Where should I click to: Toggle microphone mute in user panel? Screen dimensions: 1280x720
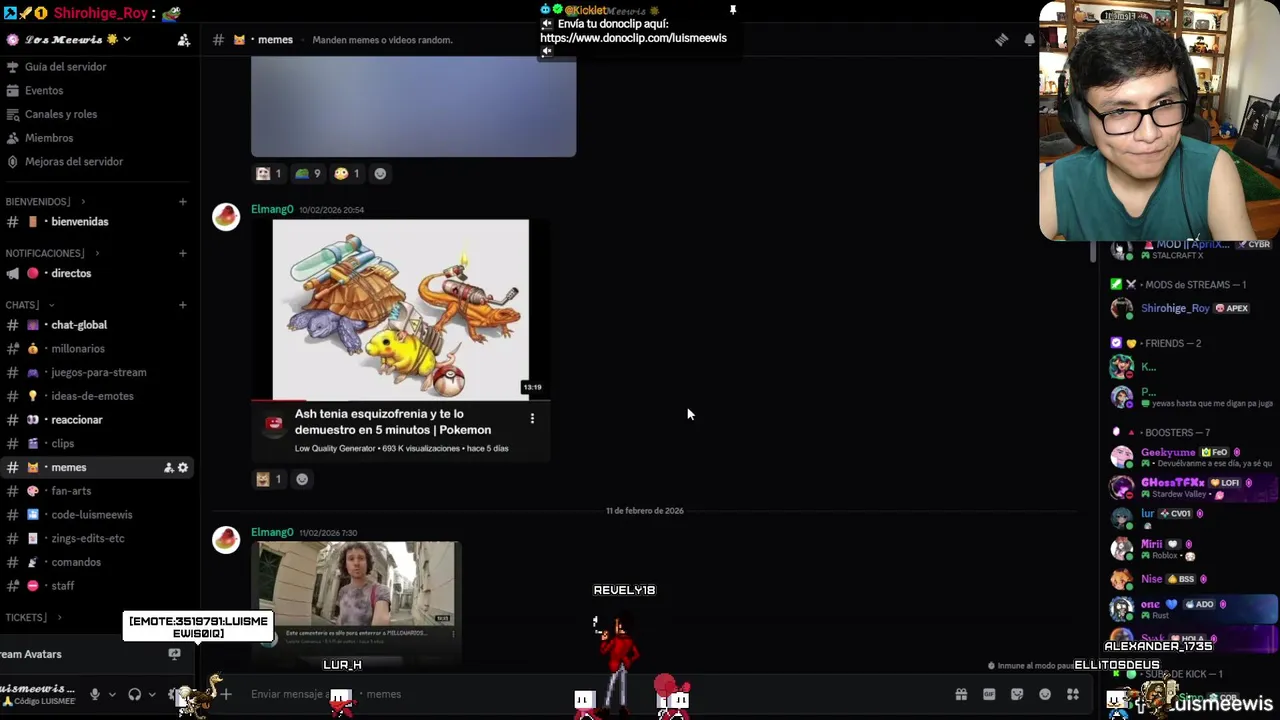pos(95,694)
